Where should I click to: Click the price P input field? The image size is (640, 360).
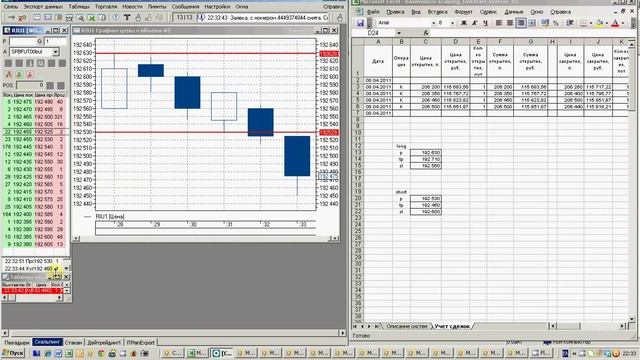[x=23, y=41]
